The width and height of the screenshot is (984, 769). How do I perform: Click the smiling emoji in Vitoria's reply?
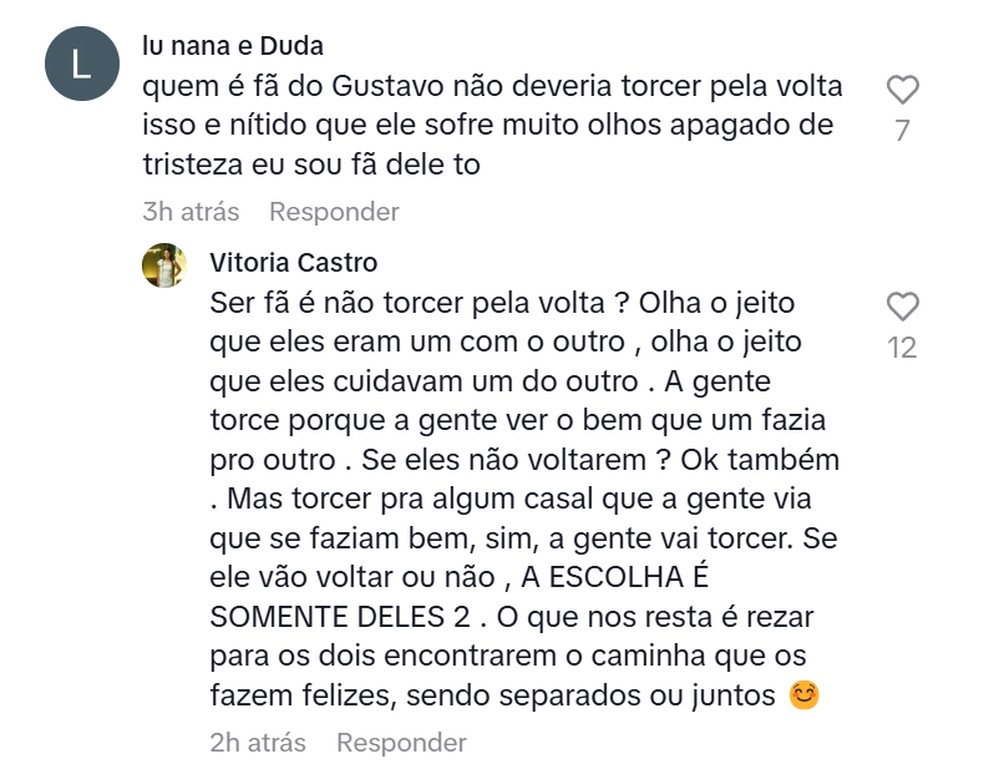[805, 692]
